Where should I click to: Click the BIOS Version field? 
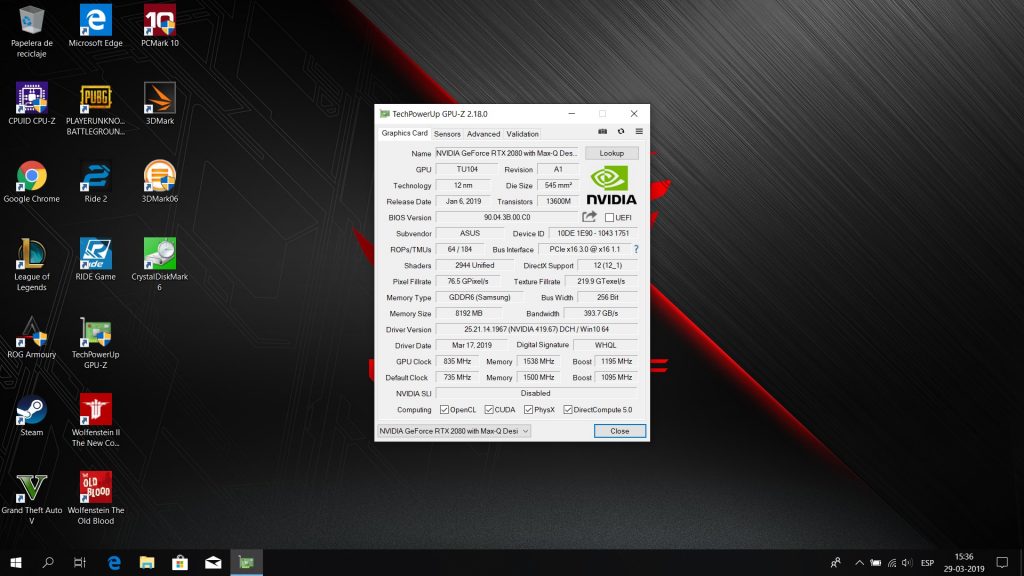pyautogui.click(x=507, y=217)
